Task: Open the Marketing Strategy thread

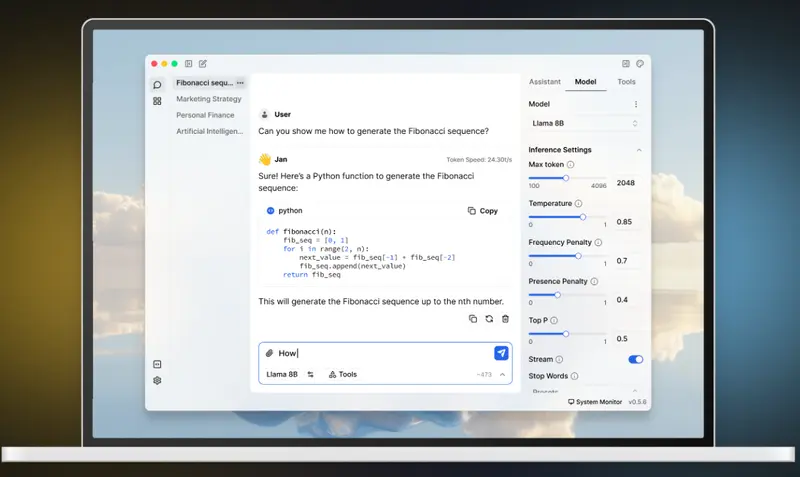Action: click(x=209, y=99)
